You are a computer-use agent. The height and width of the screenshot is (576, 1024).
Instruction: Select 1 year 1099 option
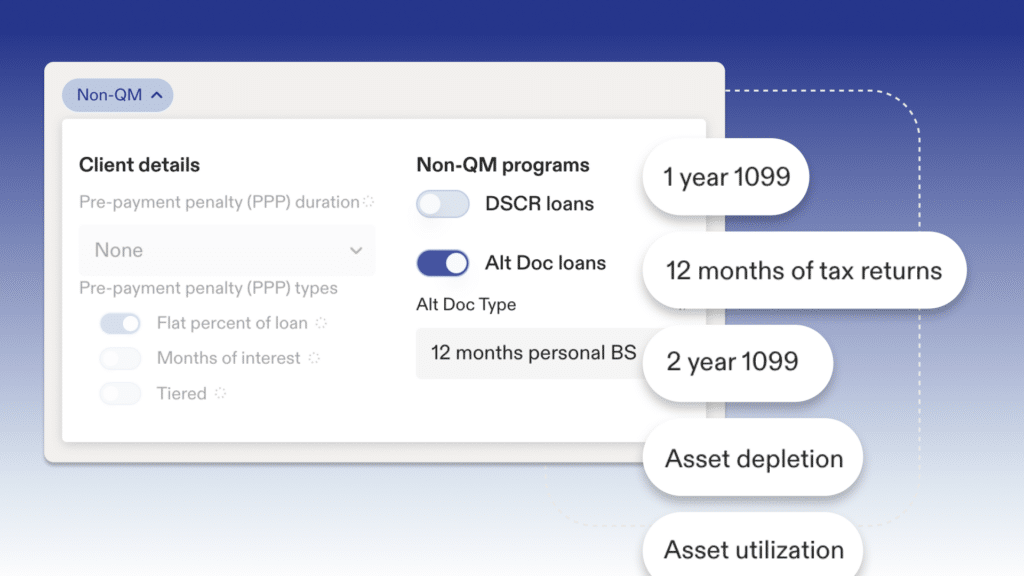pyautogui.click(x=726, y=177)
